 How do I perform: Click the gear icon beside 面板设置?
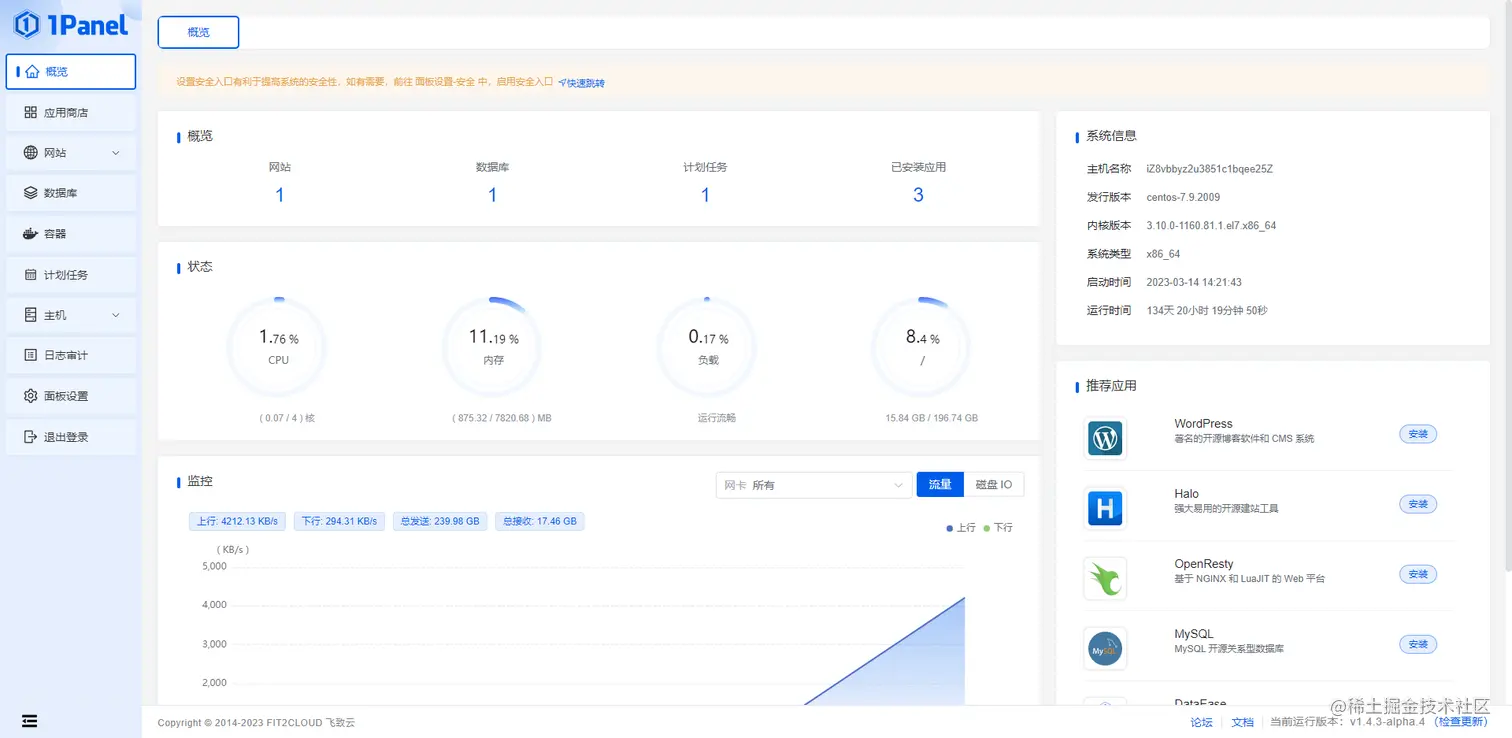[30, 396]
